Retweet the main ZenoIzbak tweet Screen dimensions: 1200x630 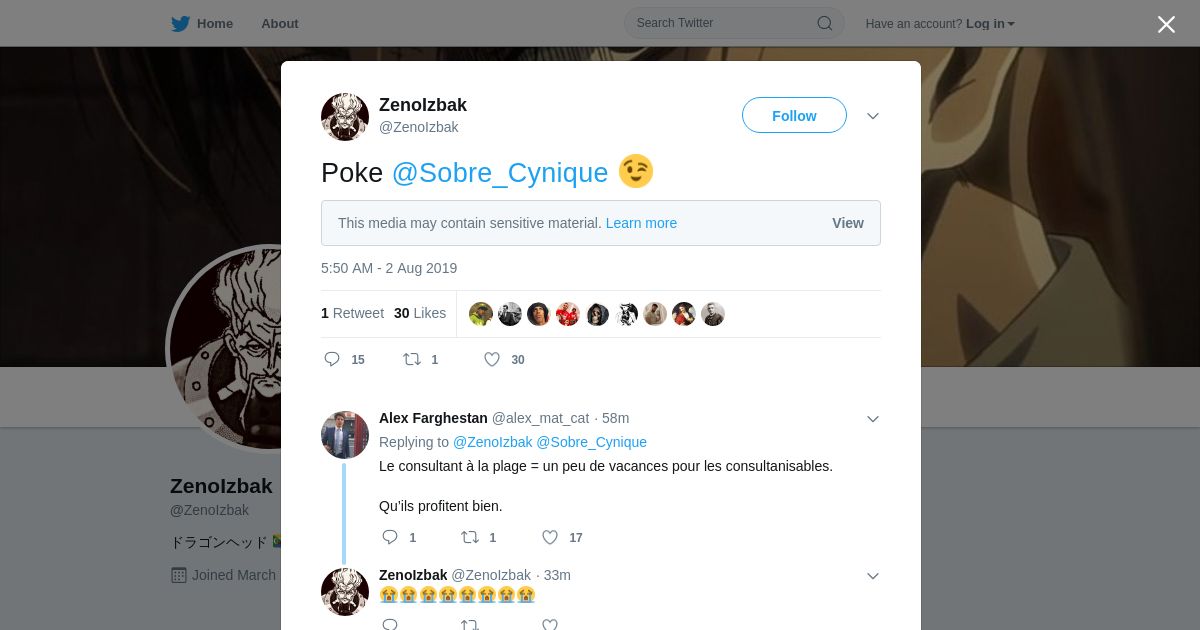412,359
